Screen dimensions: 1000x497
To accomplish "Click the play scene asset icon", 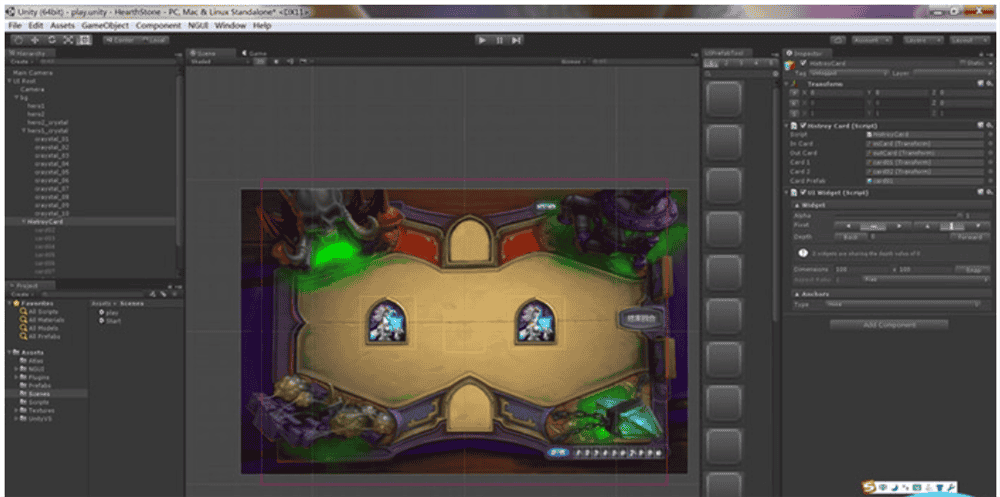I will tap(101, 313).
